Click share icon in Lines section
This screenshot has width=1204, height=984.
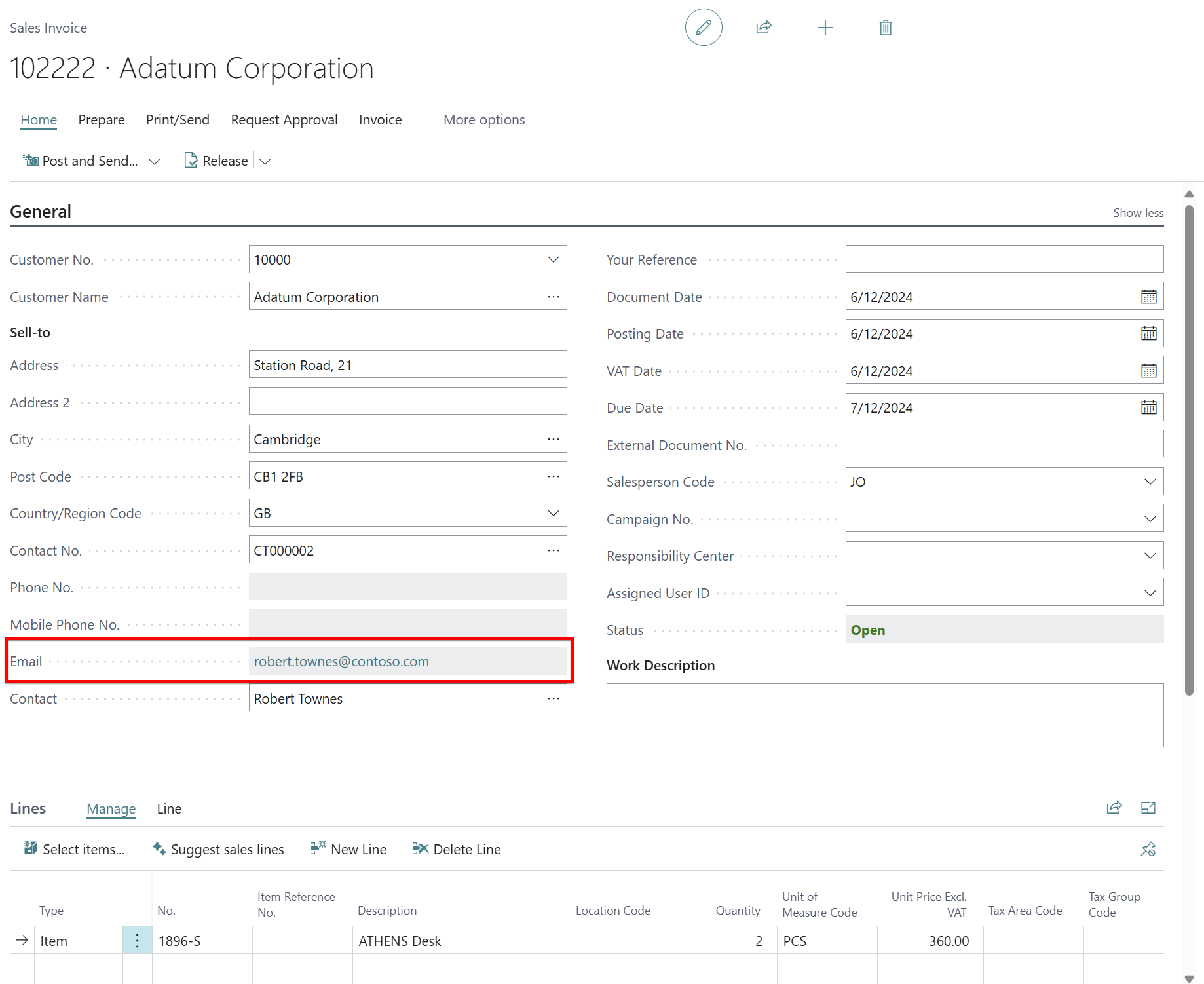click(x=1114, y=808)
